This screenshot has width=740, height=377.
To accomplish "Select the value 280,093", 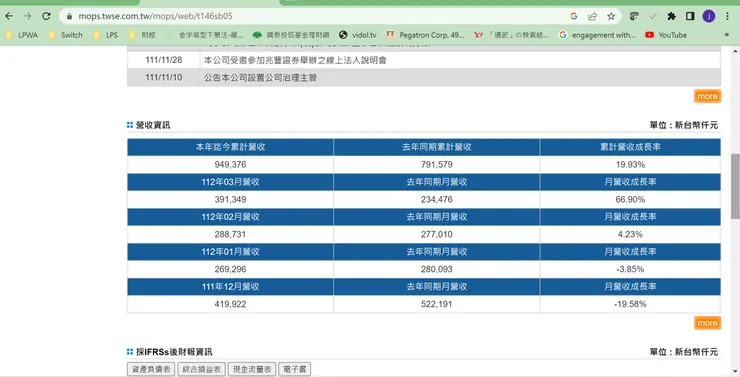I will pyautogui.click(x=437, y=269).
